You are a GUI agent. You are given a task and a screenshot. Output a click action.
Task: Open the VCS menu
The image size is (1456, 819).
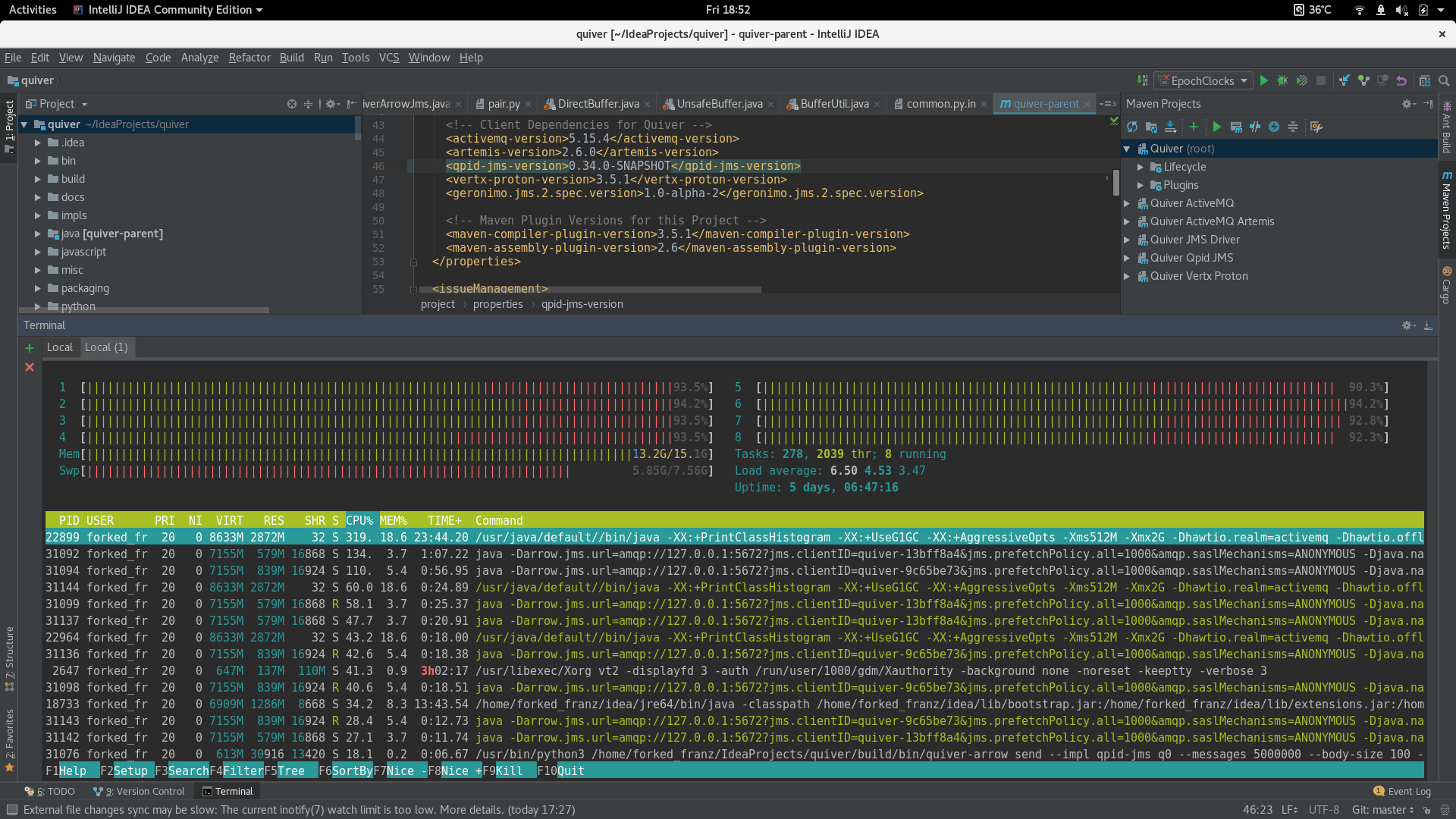[x=389, y=58]
